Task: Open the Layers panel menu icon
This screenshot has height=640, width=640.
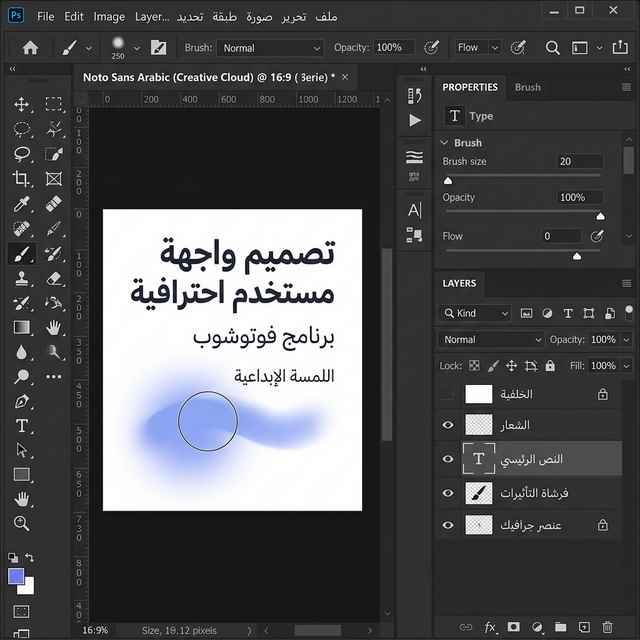Action: [627, 283]
